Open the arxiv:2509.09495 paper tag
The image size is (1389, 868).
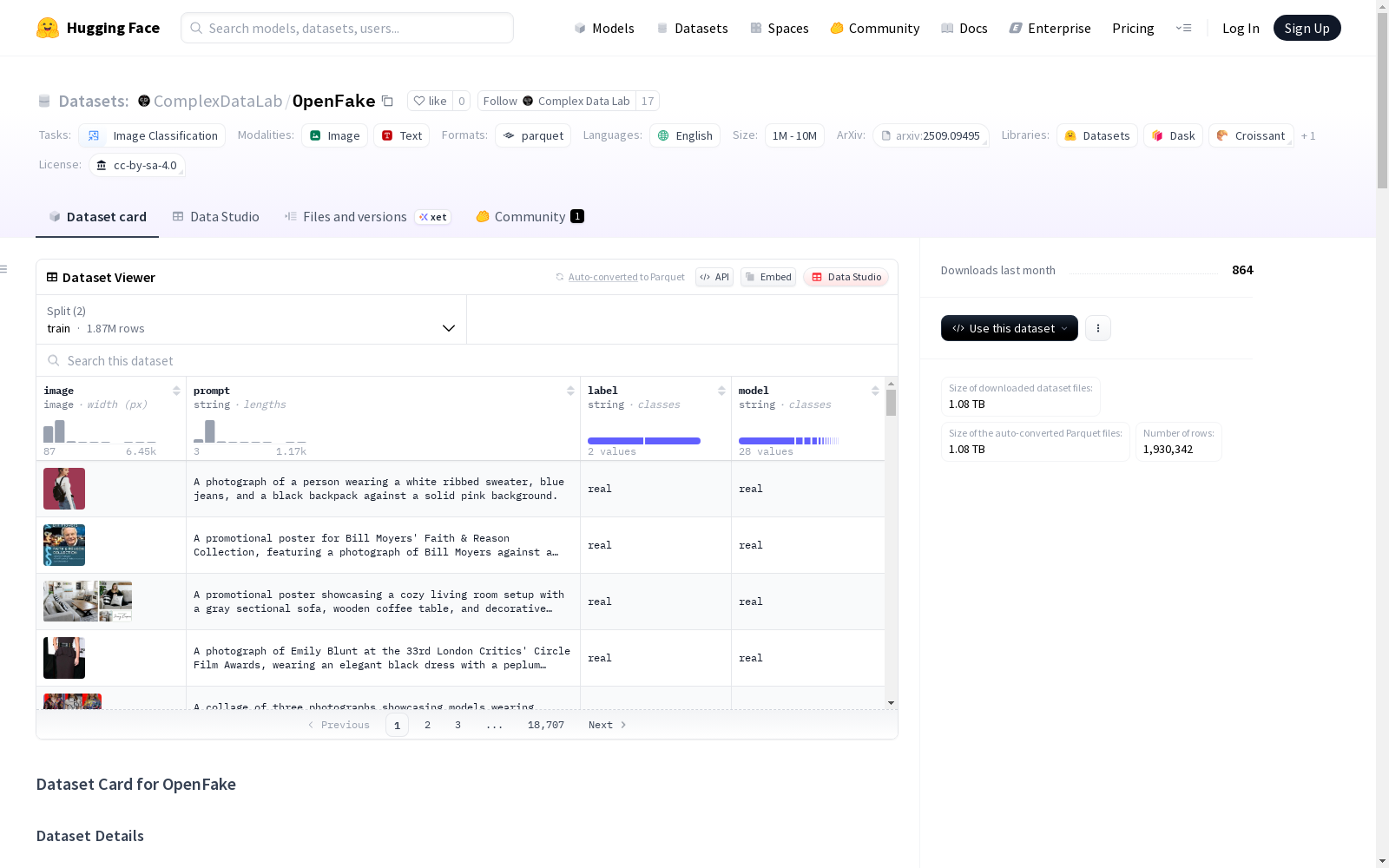click(x=931, y=135)
